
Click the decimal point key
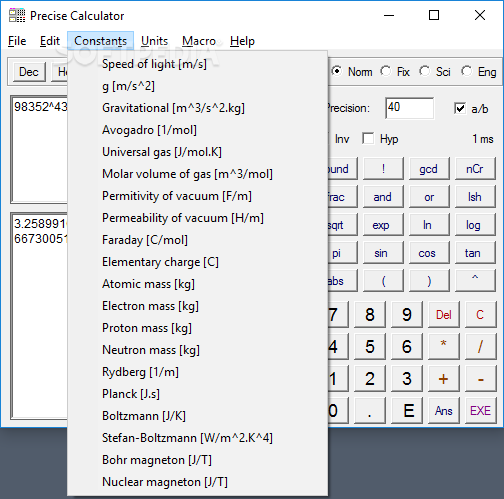tap(370, 410)
